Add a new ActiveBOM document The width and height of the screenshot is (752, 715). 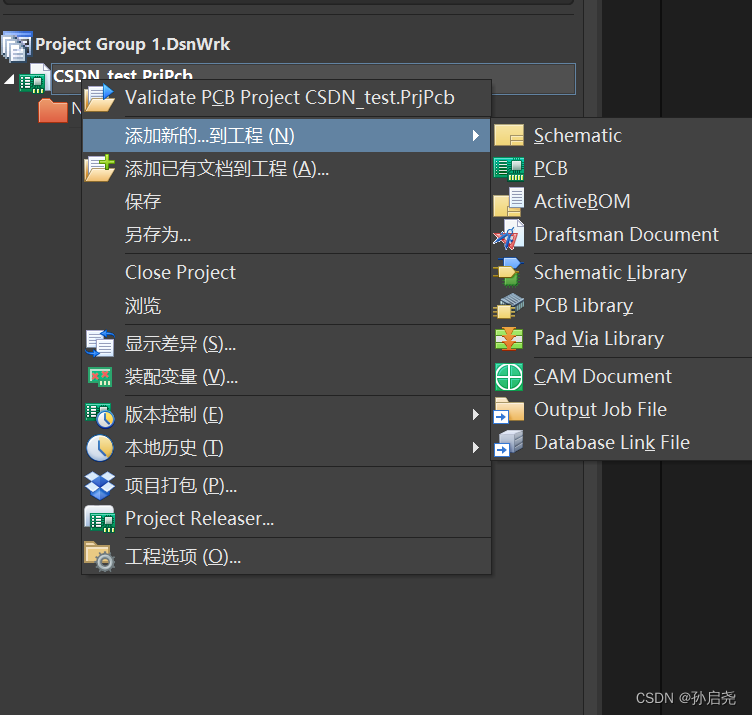622,201
